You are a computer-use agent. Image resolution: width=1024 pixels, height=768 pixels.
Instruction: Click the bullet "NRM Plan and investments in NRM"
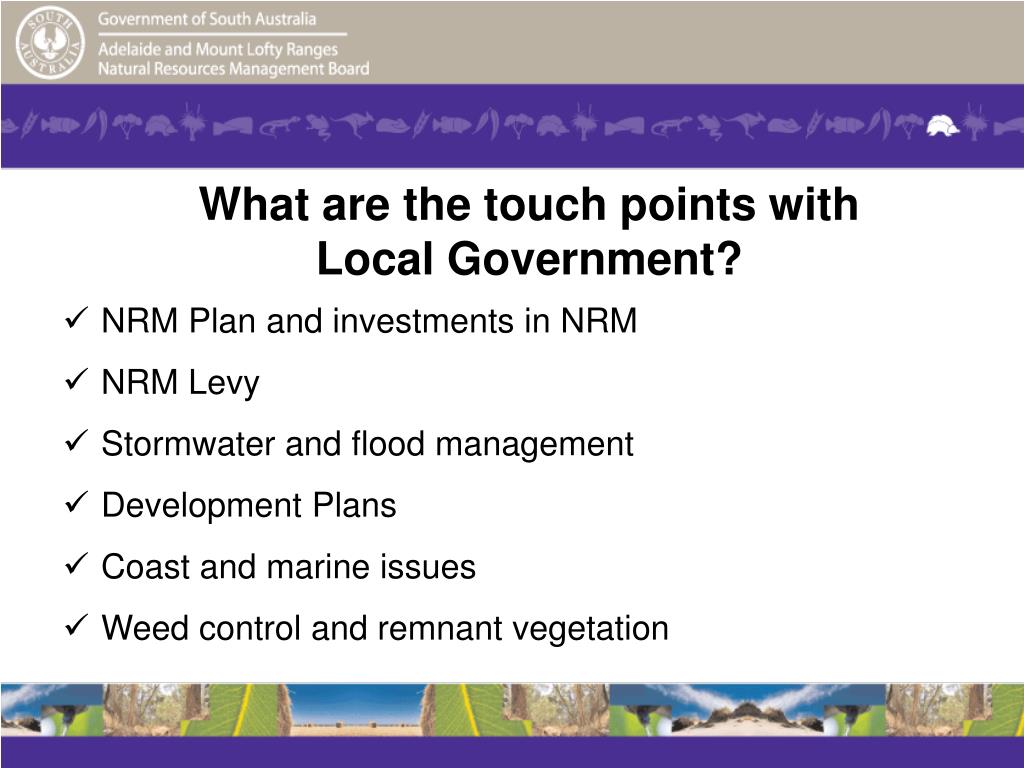pos(369,321)
